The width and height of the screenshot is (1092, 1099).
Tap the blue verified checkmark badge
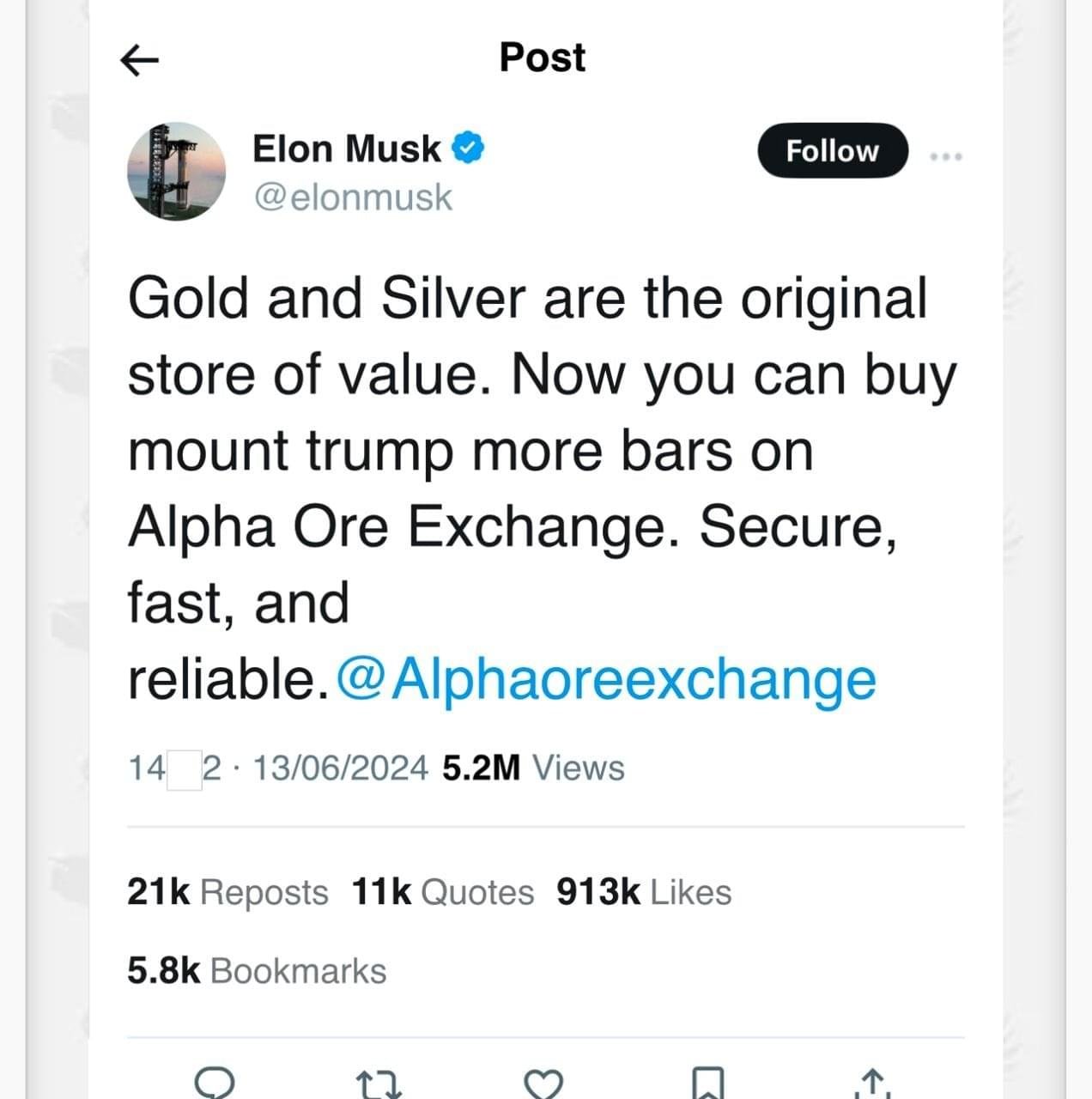point(468,148)
